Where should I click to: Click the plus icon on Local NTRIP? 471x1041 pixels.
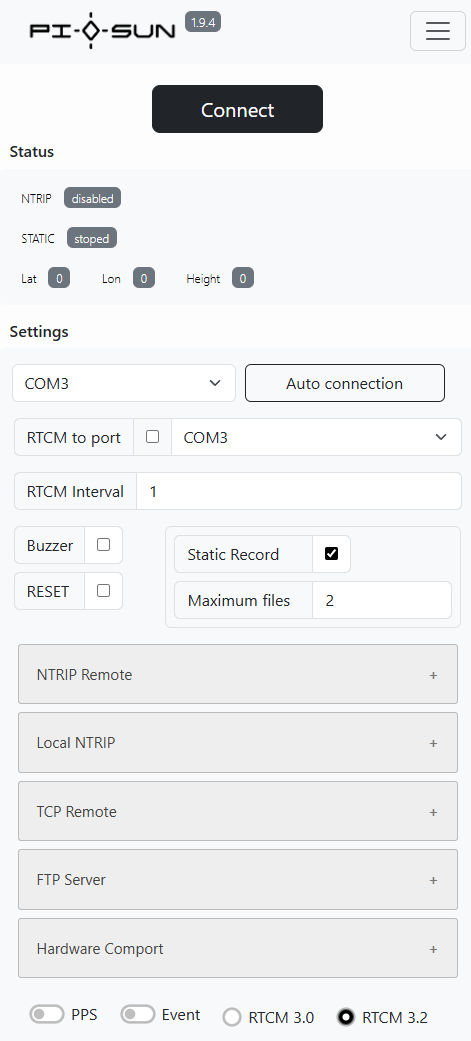click(433, 744)
